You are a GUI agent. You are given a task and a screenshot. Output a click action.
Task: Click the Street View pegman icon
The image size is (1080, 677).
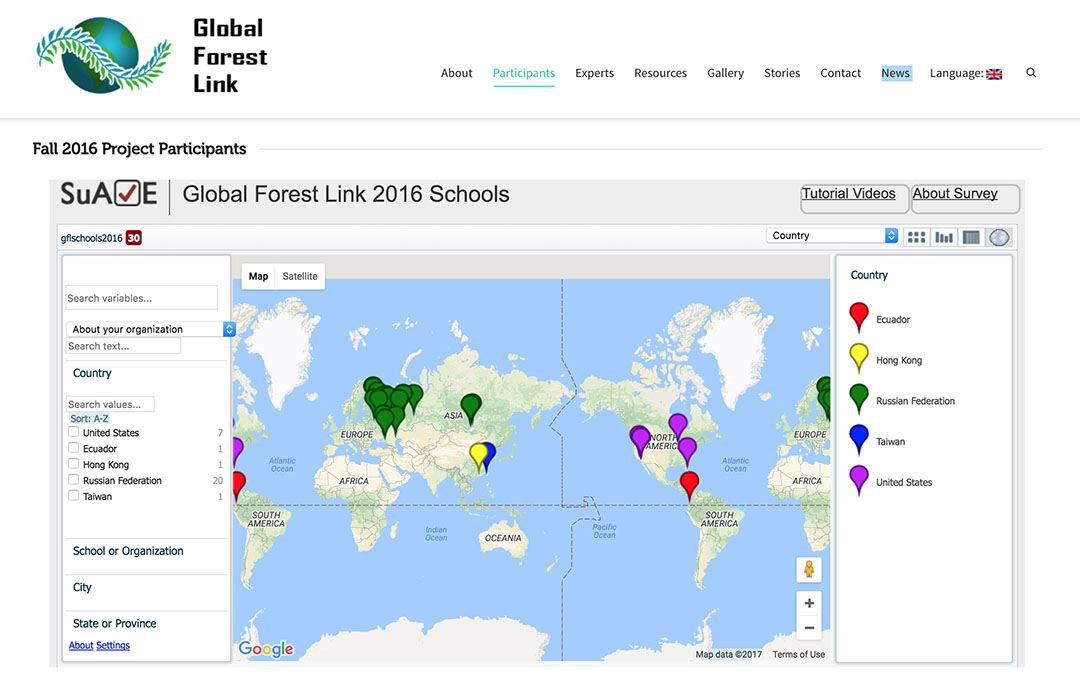click(x=809, y=570)
